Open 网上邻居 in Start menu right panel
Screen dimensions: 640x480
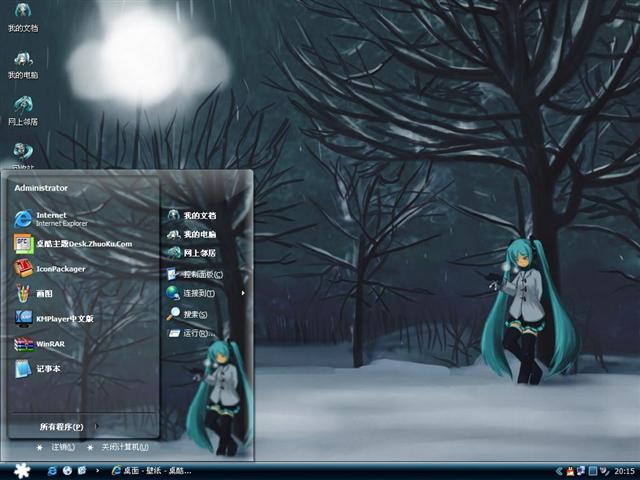(x=192, y=253)
